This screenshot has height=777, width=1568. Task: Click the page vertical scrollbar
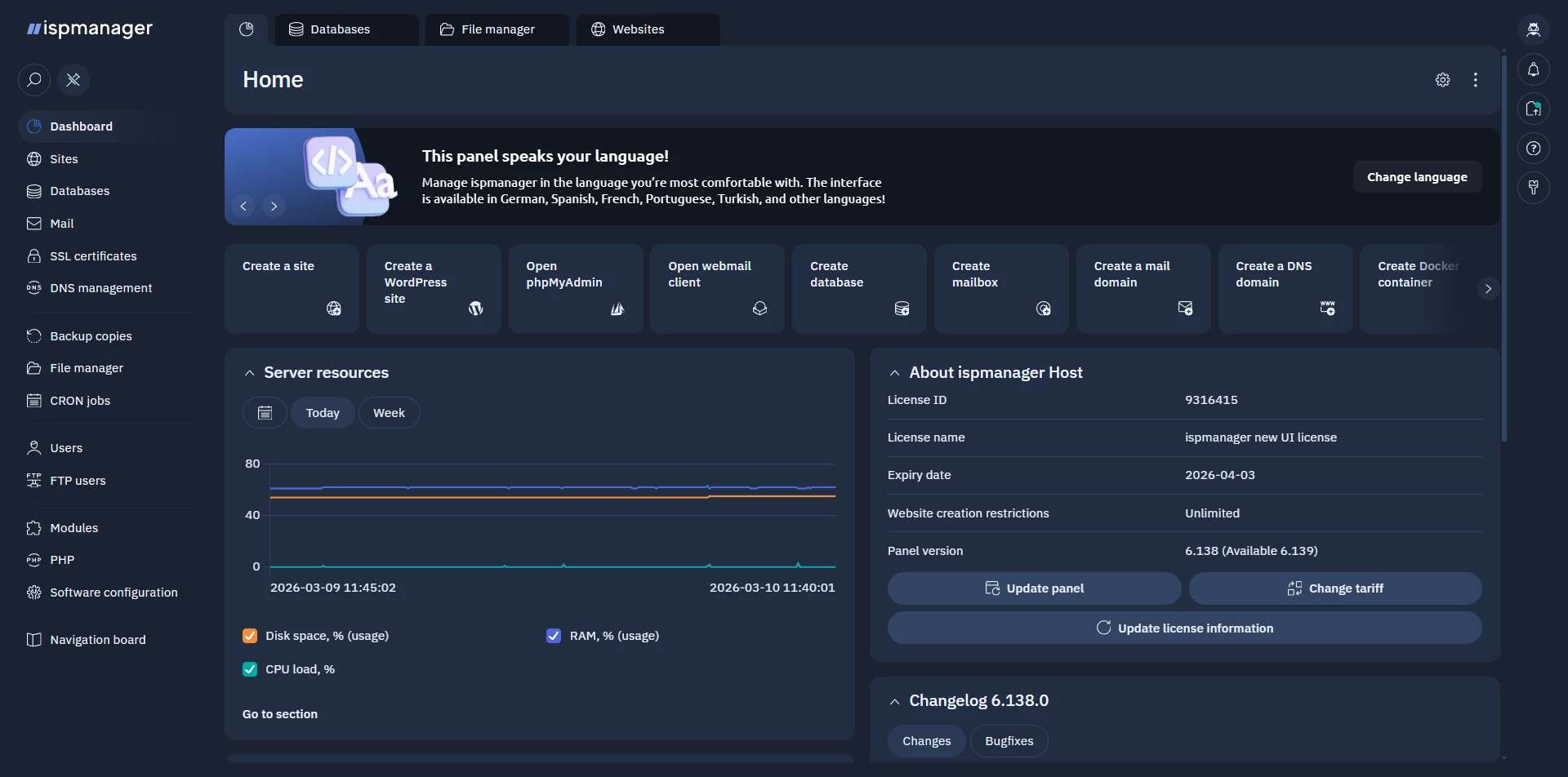point(1503,245)
